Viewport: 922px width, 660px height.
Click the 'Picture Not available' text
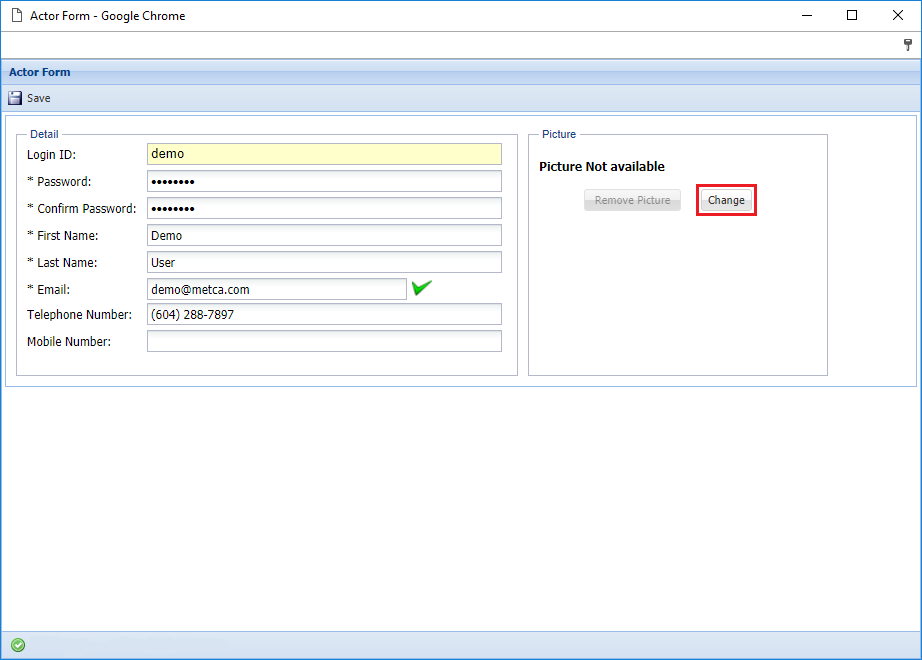tap(602, 166)
